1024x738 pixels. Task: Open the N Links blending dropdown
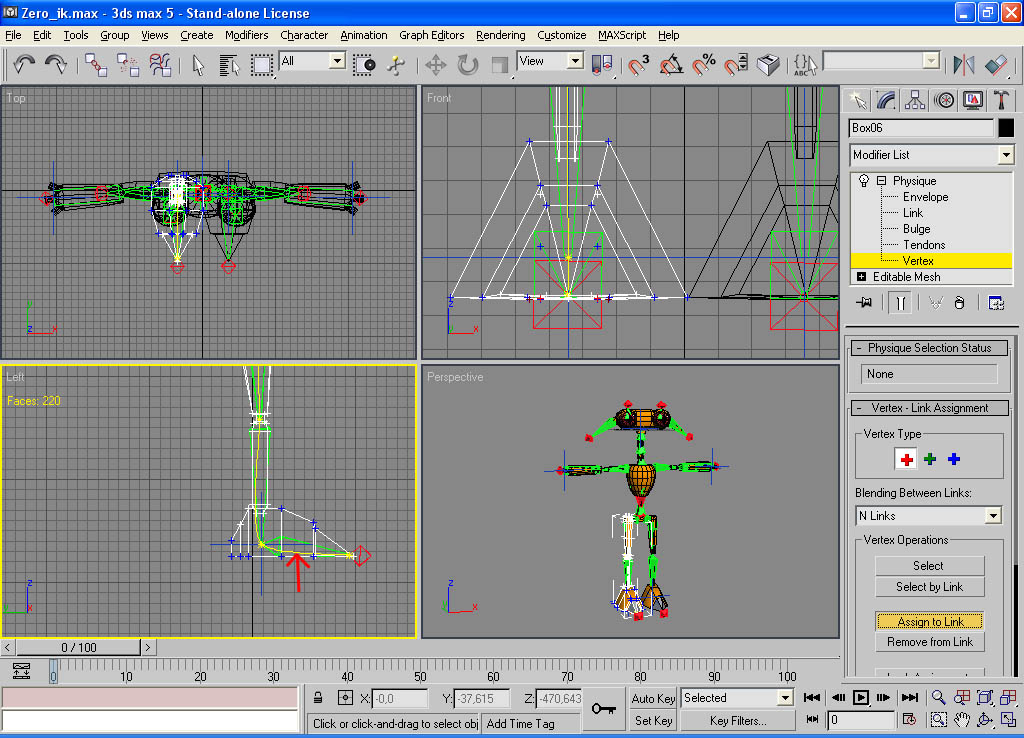pyautogui.click(x=992, y=516)
